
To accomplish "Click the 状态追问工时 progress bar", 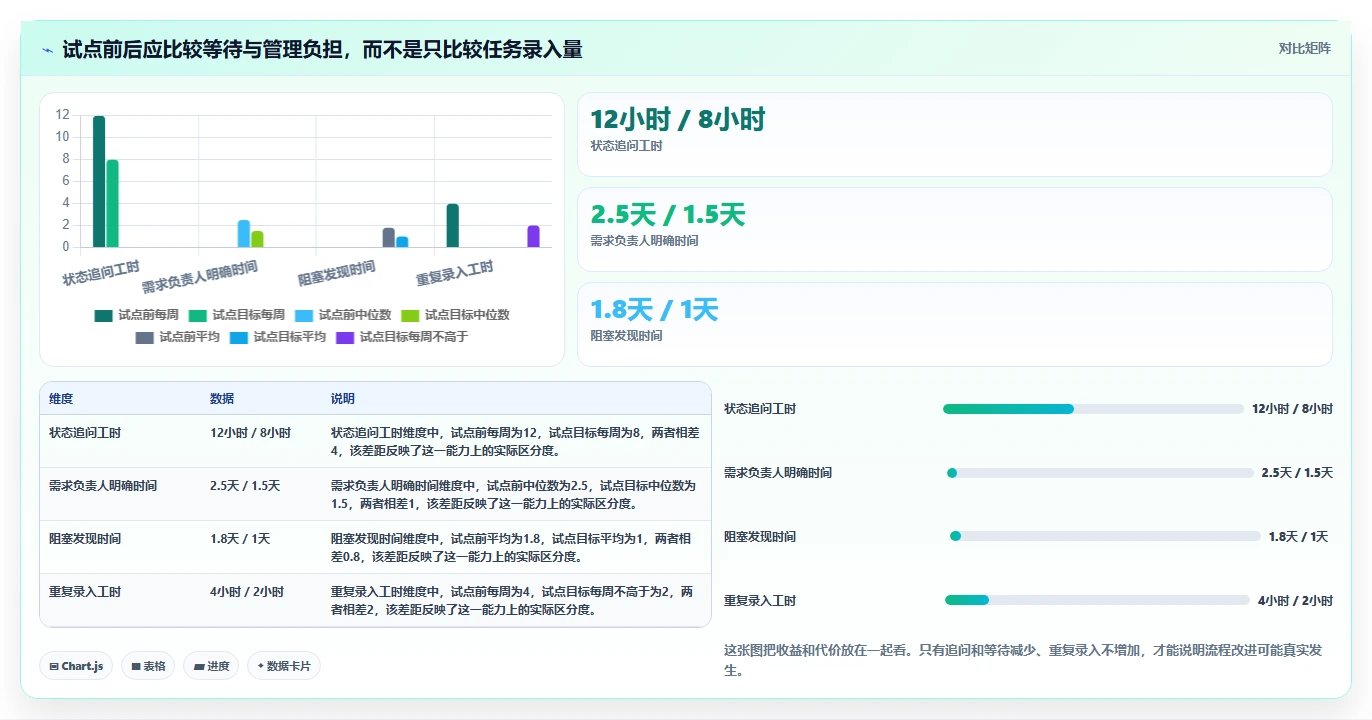I will 1093,409.
